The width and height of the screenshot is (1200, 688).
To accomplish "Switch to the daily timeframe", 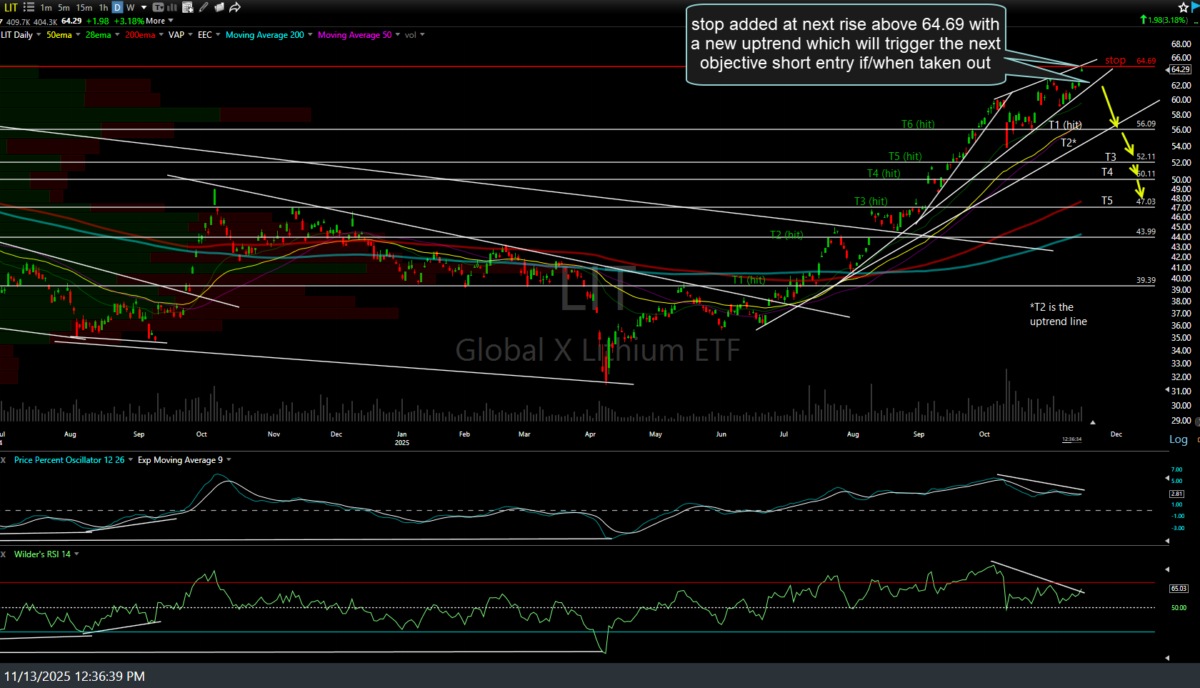I will point(117,8).
